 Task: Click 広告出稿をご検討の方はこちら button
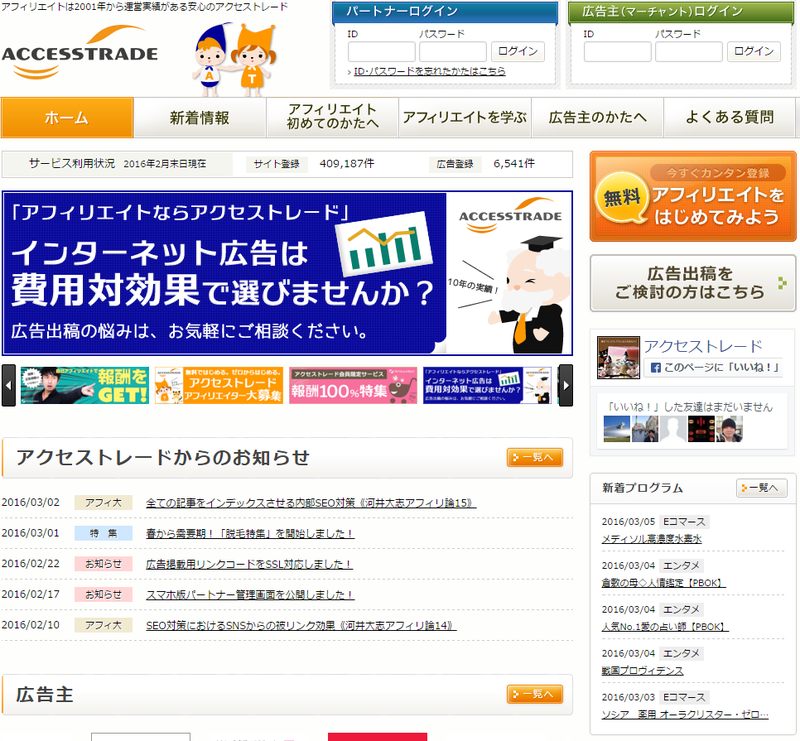pyautogui.click(x=693, y=283)
